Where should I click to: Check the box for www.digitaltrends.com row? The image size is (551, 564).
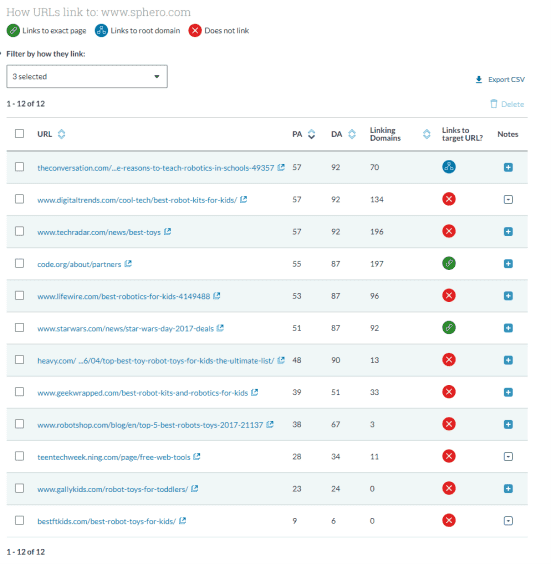click(19, 199)
